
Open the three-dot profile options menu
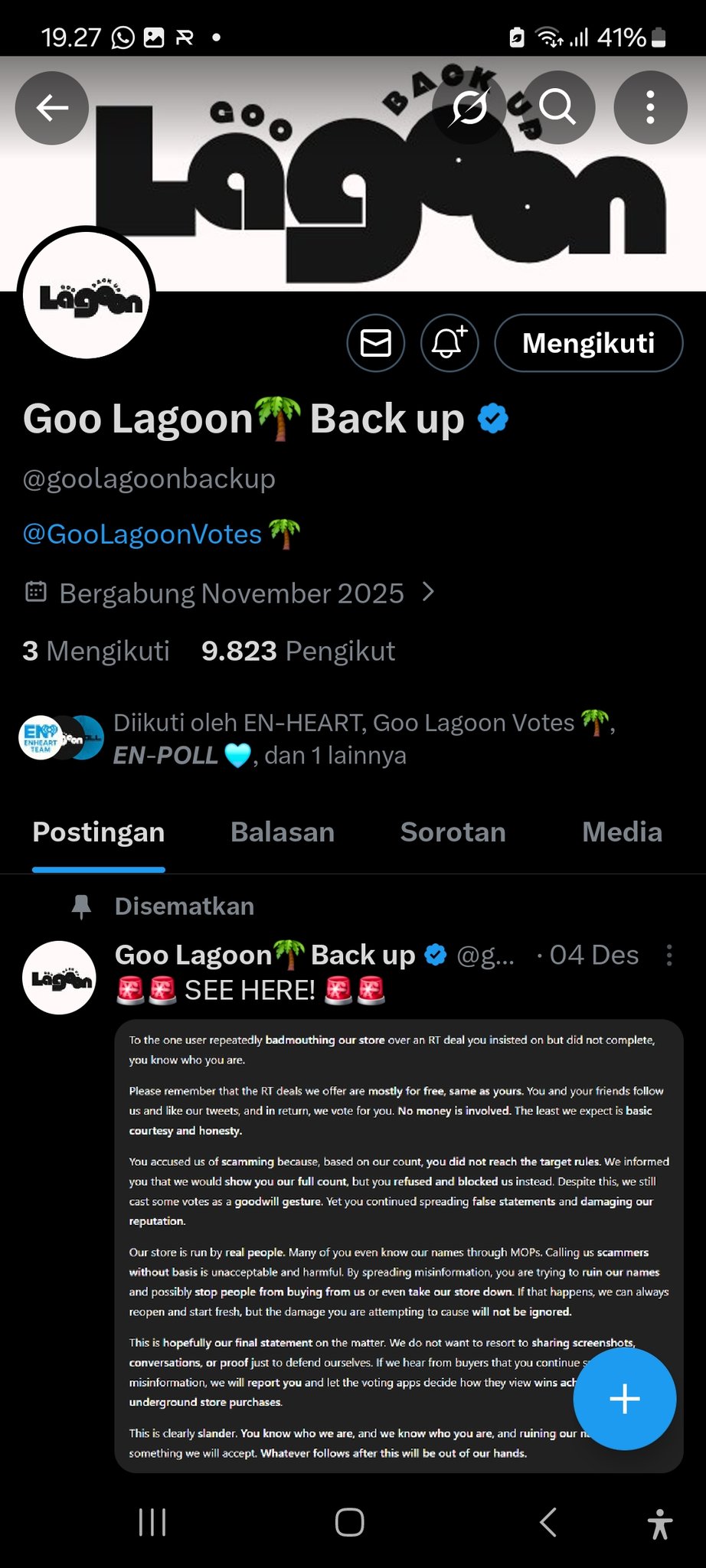(x=650, y=108)
